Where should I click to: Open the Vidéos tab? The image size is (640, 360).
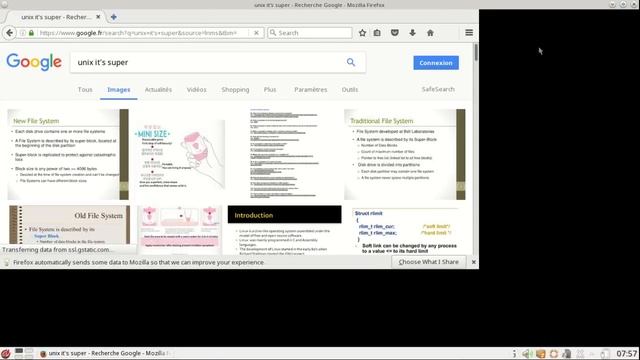point(196,89)
